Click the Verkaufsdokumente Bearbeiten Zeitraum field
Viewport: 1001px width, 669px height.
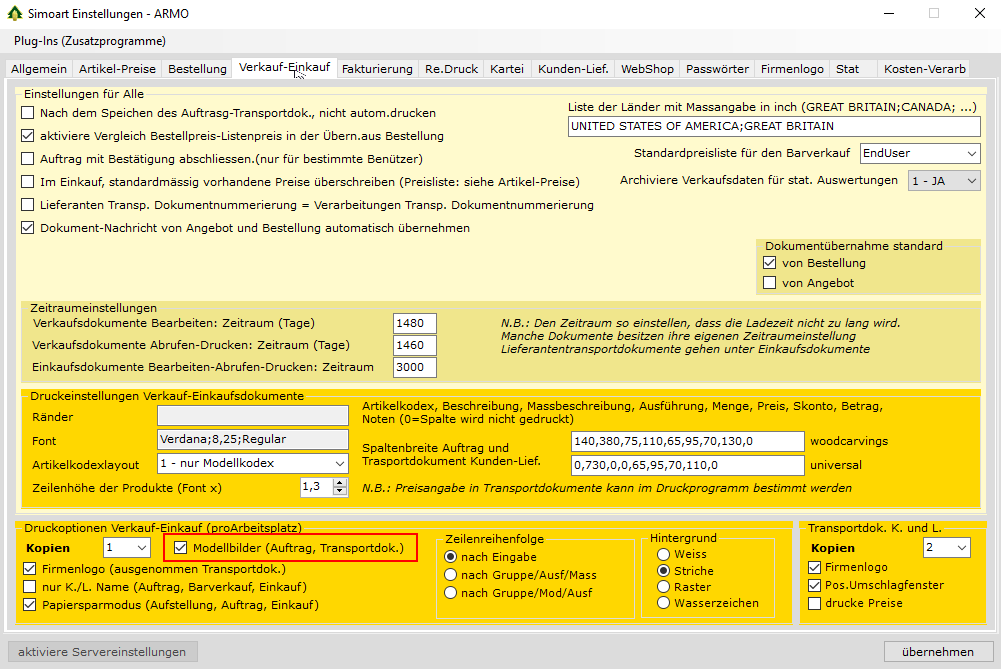[x=414, y=323]
